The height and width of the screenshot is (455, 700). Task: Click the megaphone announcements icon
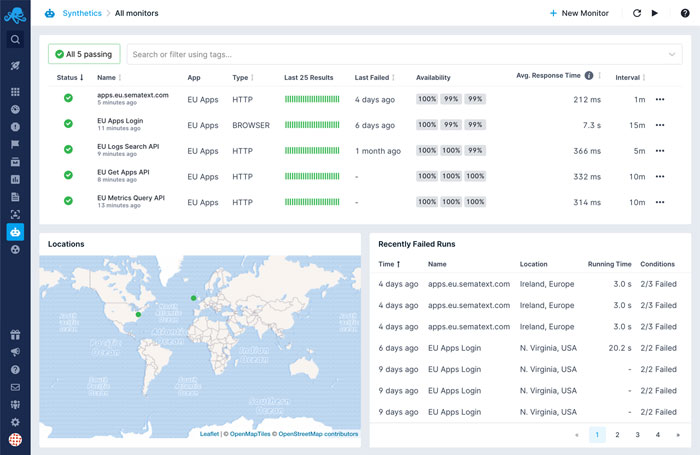[15, 352]
